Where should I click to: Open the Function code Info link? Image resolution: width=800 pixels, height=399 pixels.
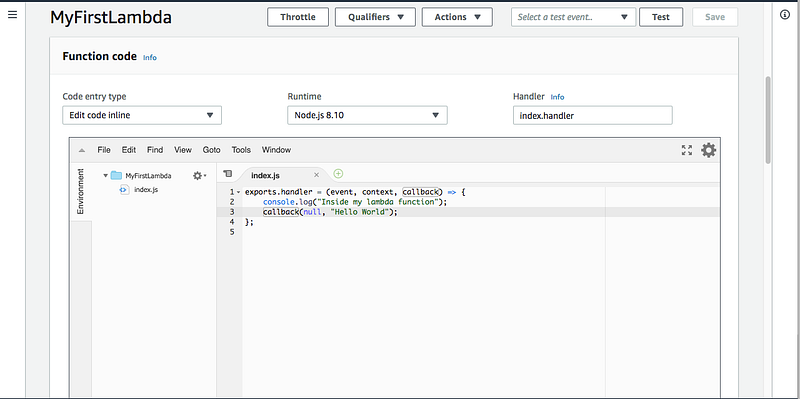(x=149, y=58)
